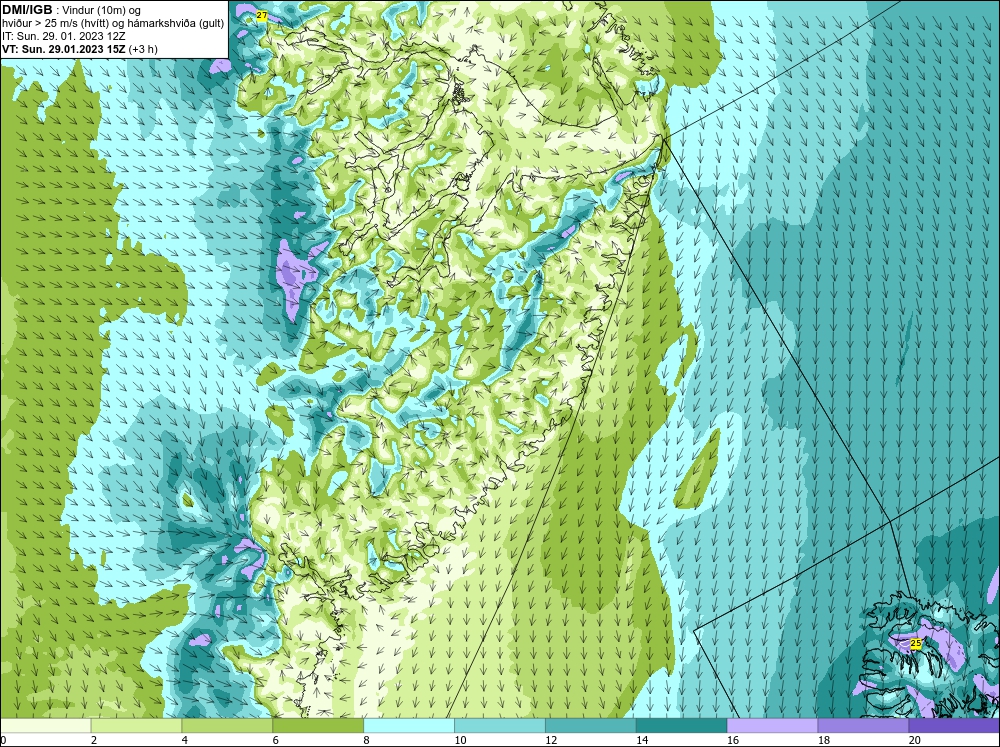1000x747 pixels.
Task: Click the legend scale value '0'
Action: pos(3,740)
